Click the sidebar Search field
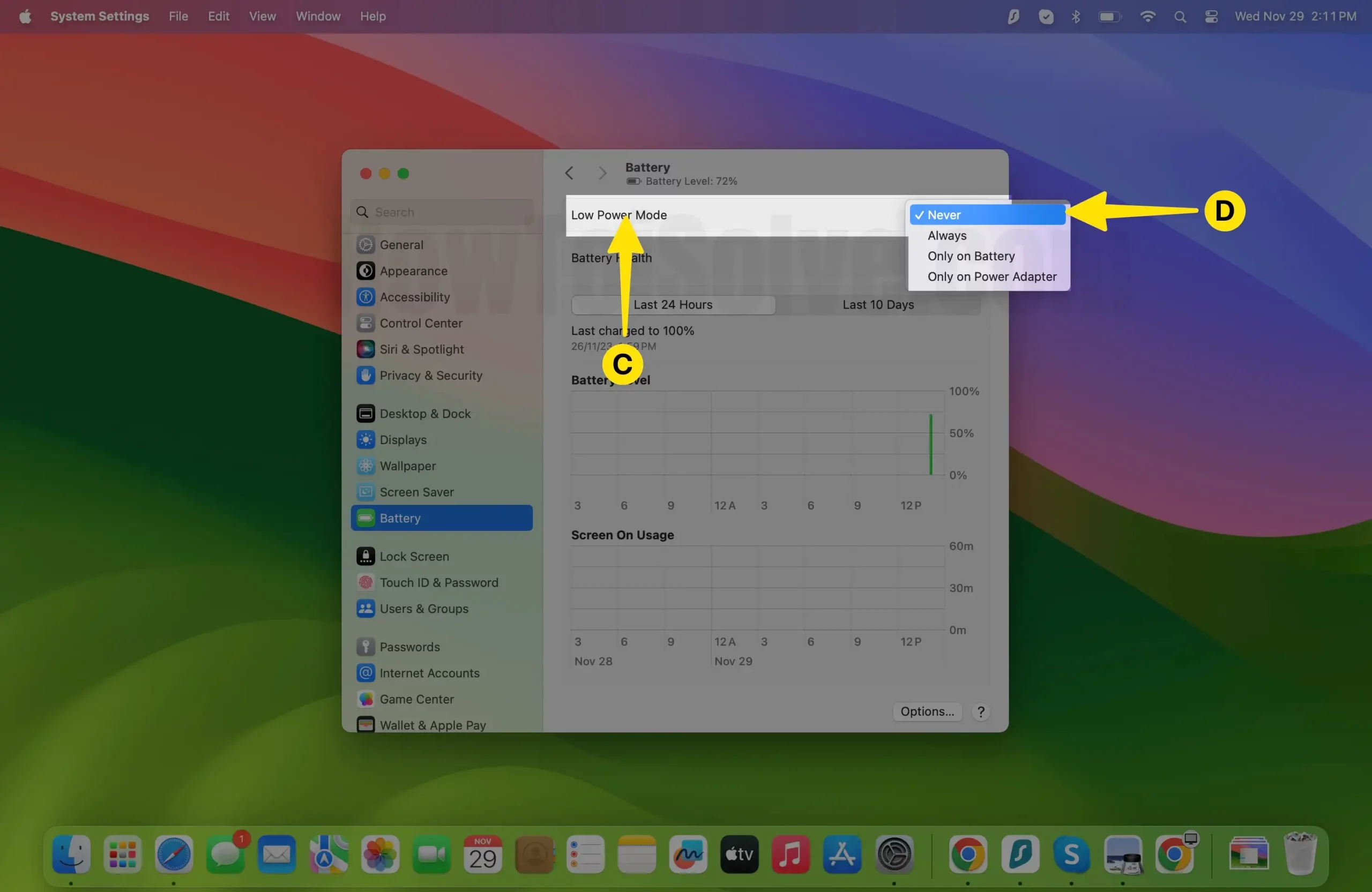Screen dimensions: 1372x892 (442, 212)
